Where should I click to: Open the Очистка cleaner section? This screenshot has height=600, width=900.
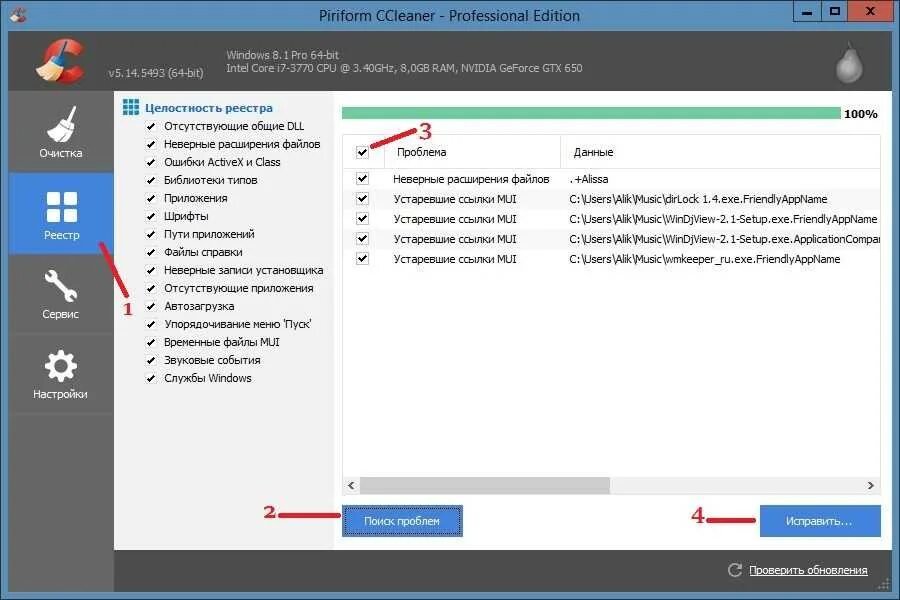(61, 132)
